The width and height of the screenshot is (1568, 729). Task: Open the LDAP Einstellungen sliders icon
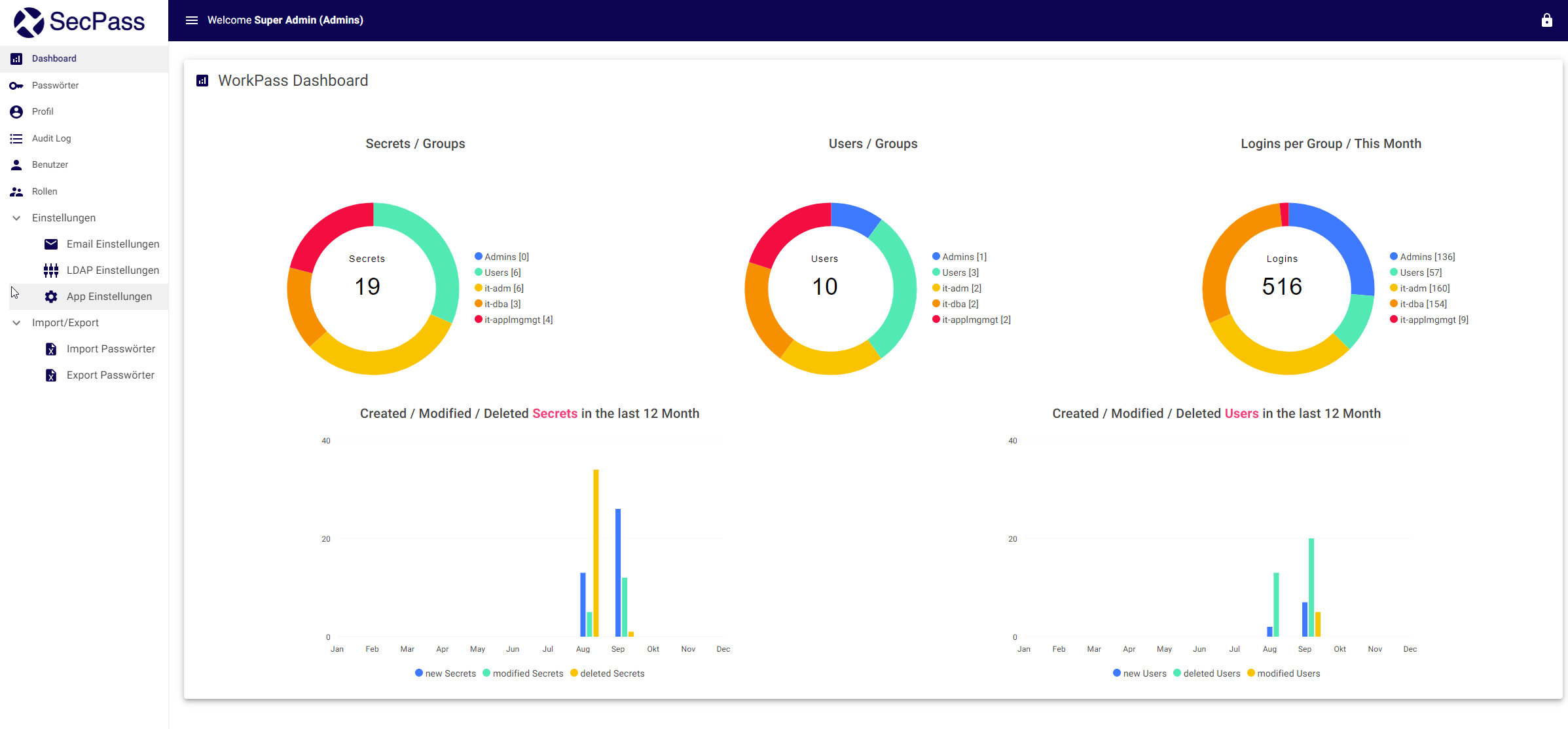click(51, 270)
